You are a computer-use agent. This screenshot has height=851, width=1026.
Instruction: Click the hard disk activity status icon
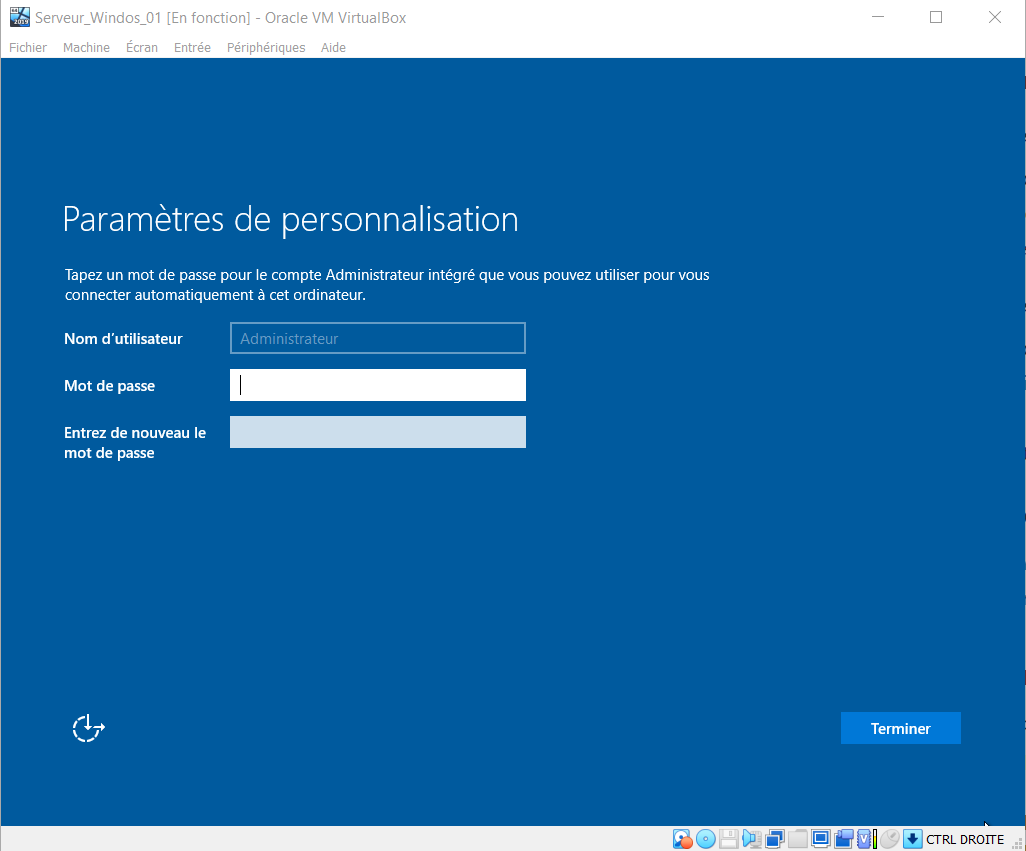683,839
